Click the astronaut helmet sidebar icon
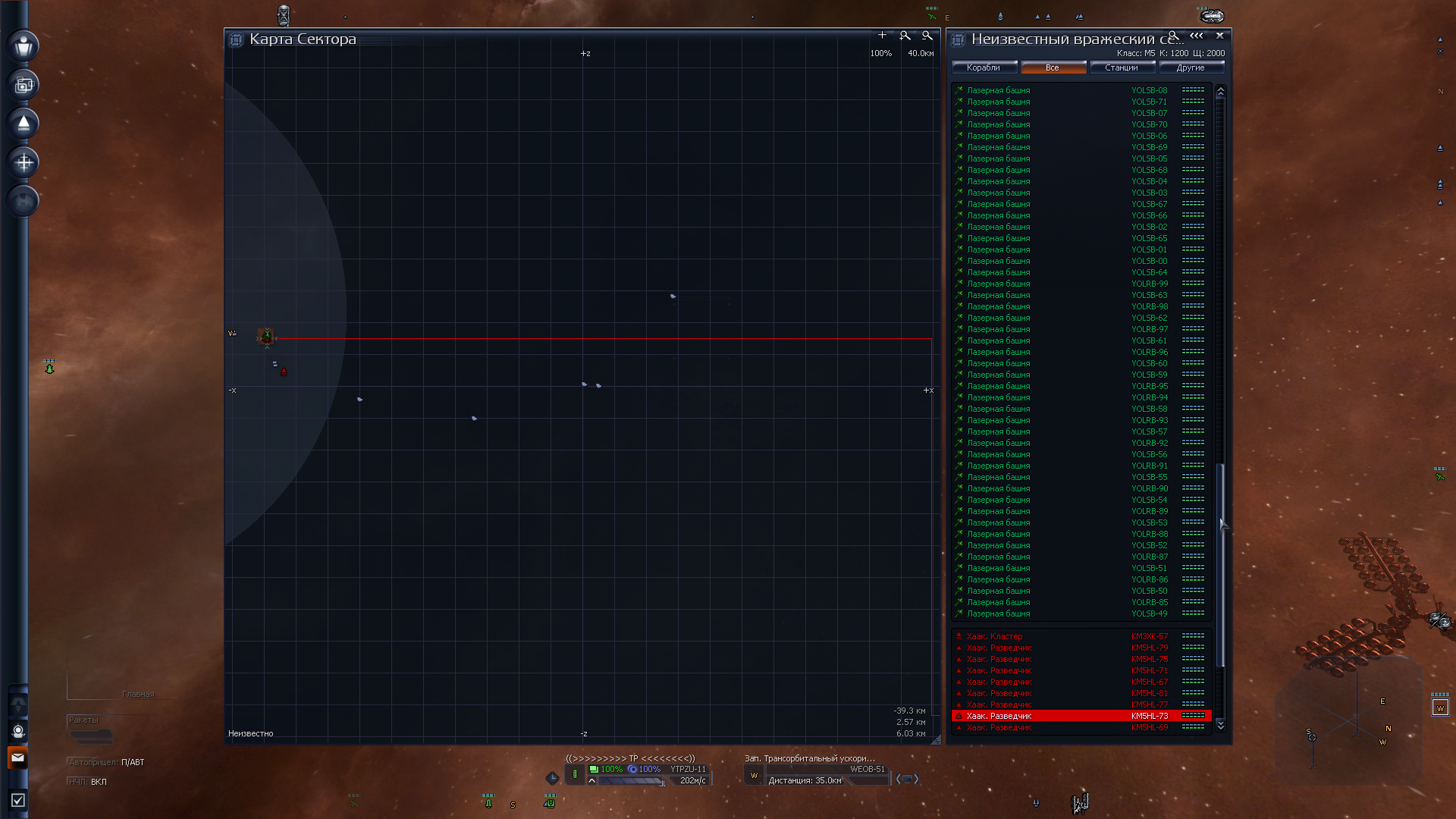This screenshot has width=1456, height=819. [17, 731]
